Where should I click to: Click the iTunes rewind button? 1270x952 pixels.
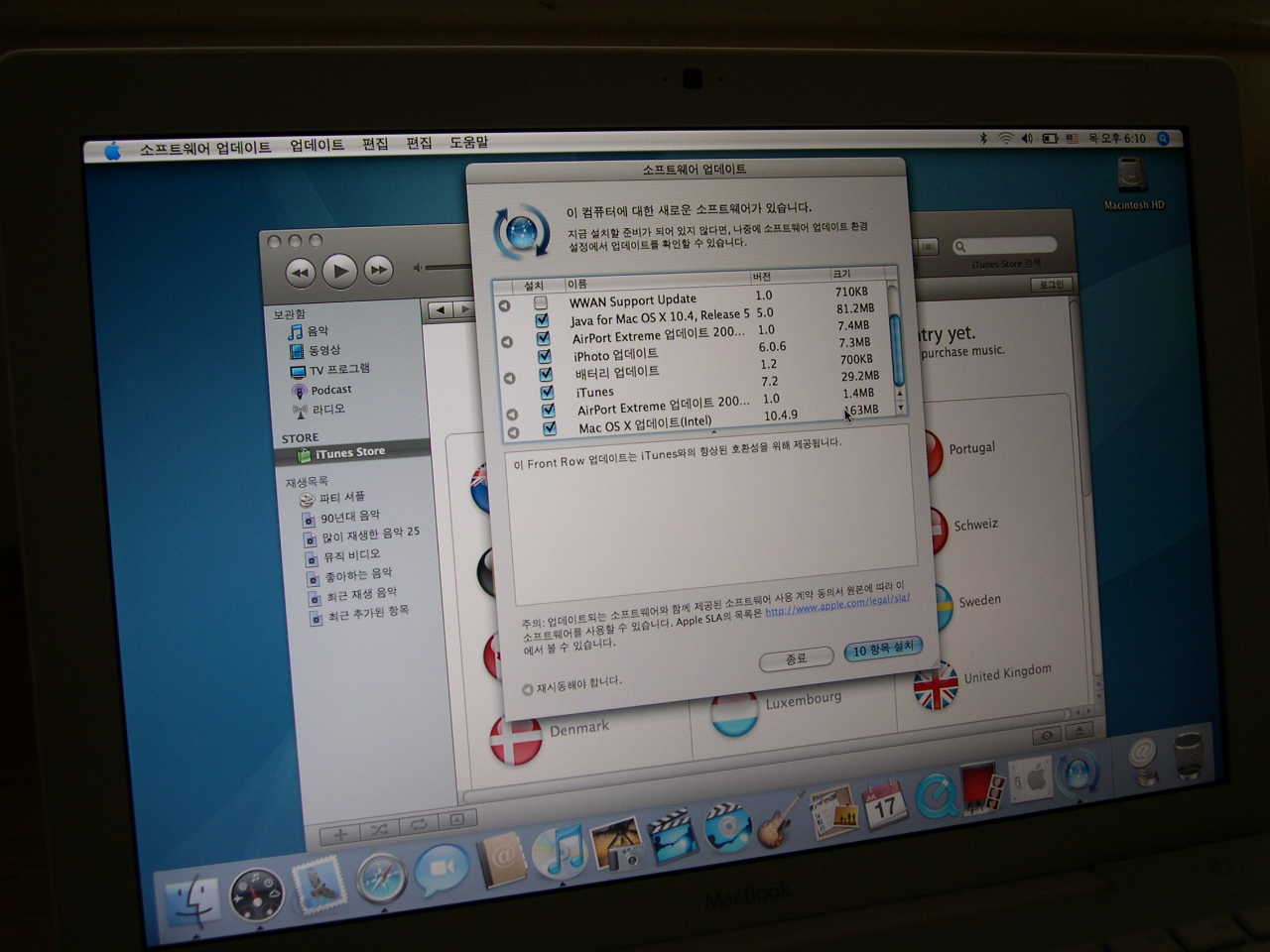click(x=300, y=272)
